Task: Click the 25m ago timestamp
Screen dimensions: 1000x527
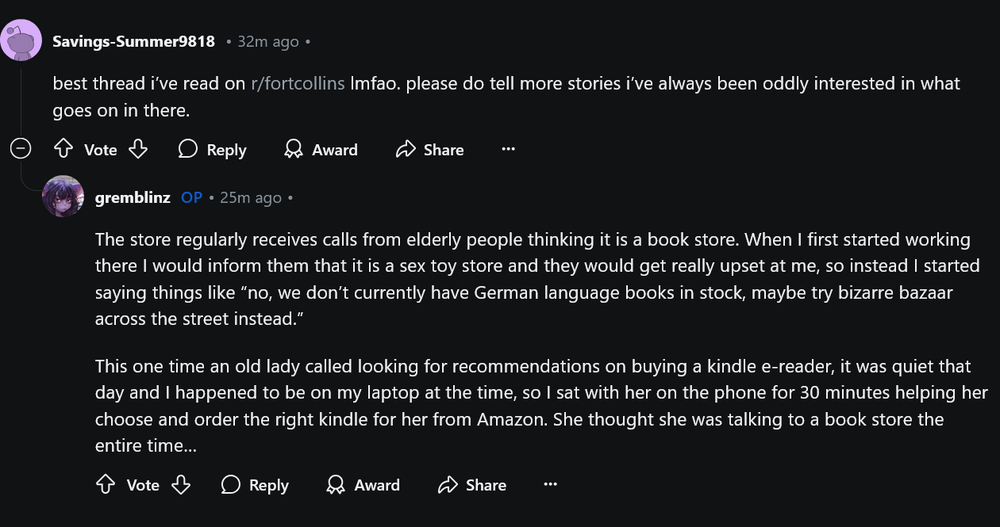Action: click(x=250, y=197)
